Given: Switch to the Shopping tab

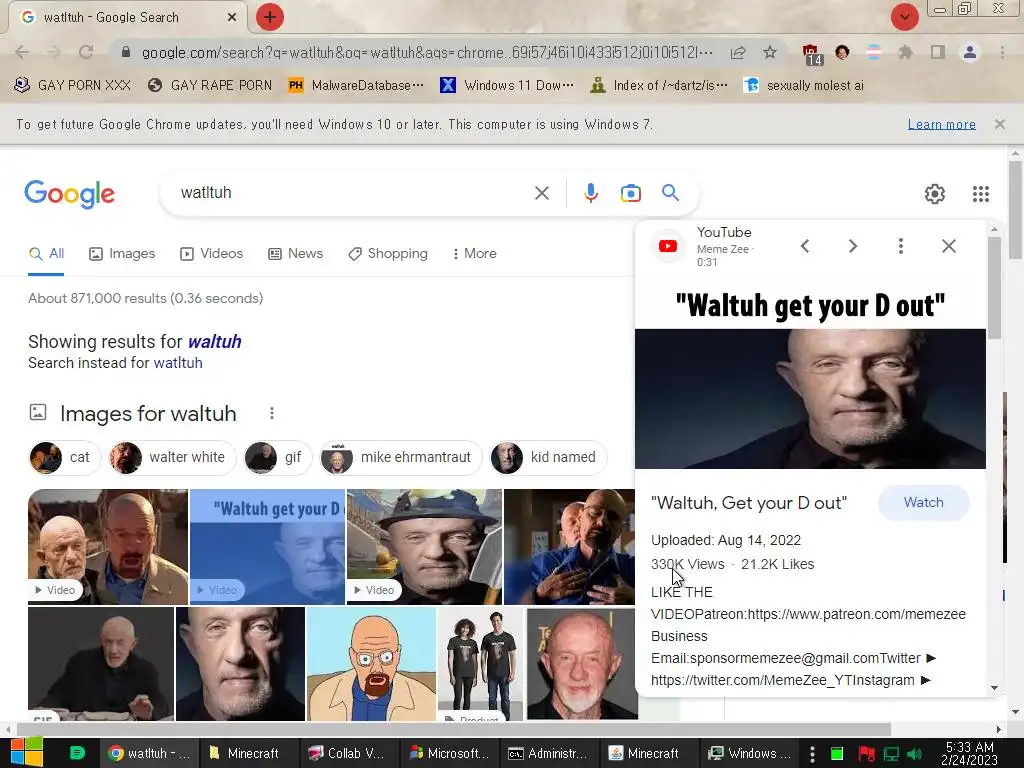Looking at the screenshot, I should (388, 253).
